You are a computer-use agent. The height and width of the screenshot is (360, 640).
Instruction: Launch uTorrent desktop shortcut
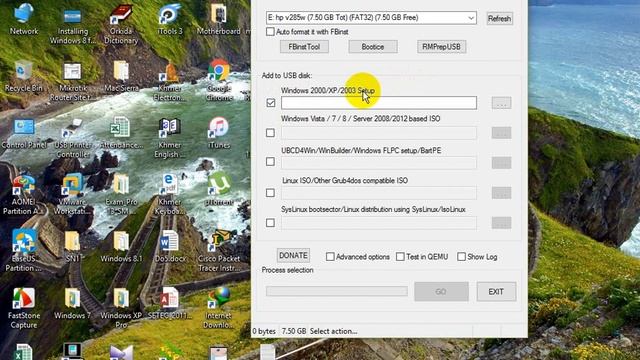tap(219, 190)
